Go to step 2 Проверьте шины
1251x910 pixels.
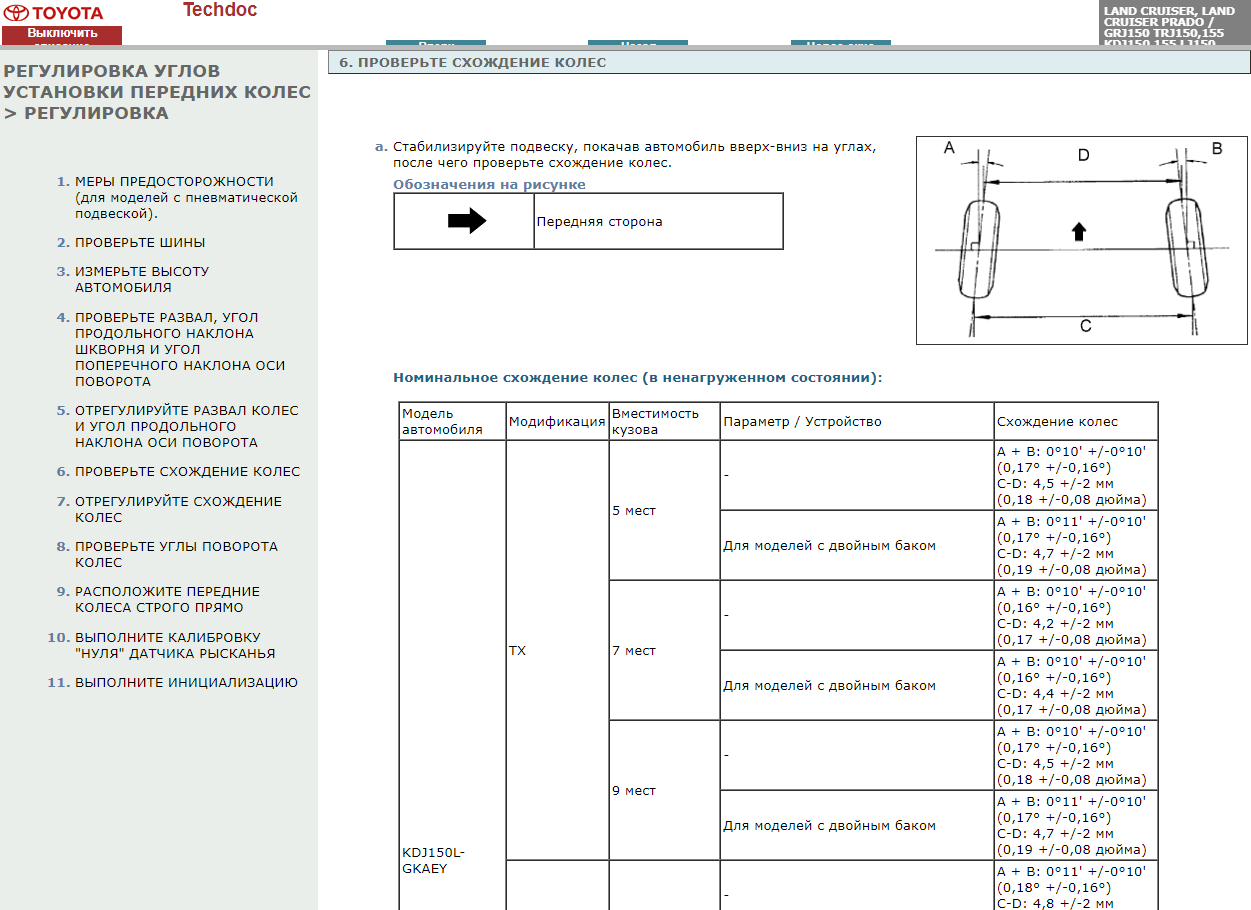(x=140, y=243)
